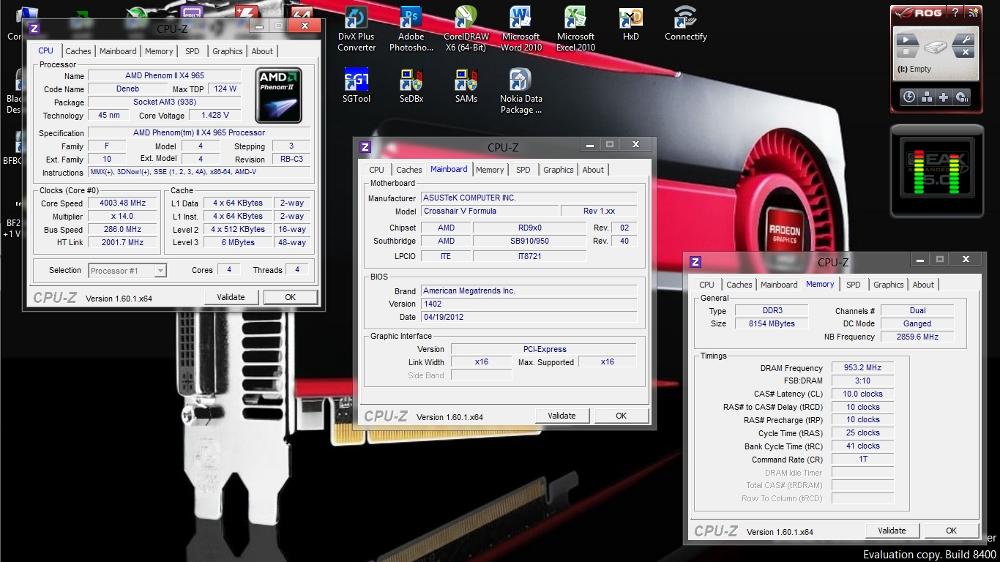Click the Core Voltage value 1.428 V
Image resolution: width=1000 pixels, height=562 pixels.
(x=215, y=115)
